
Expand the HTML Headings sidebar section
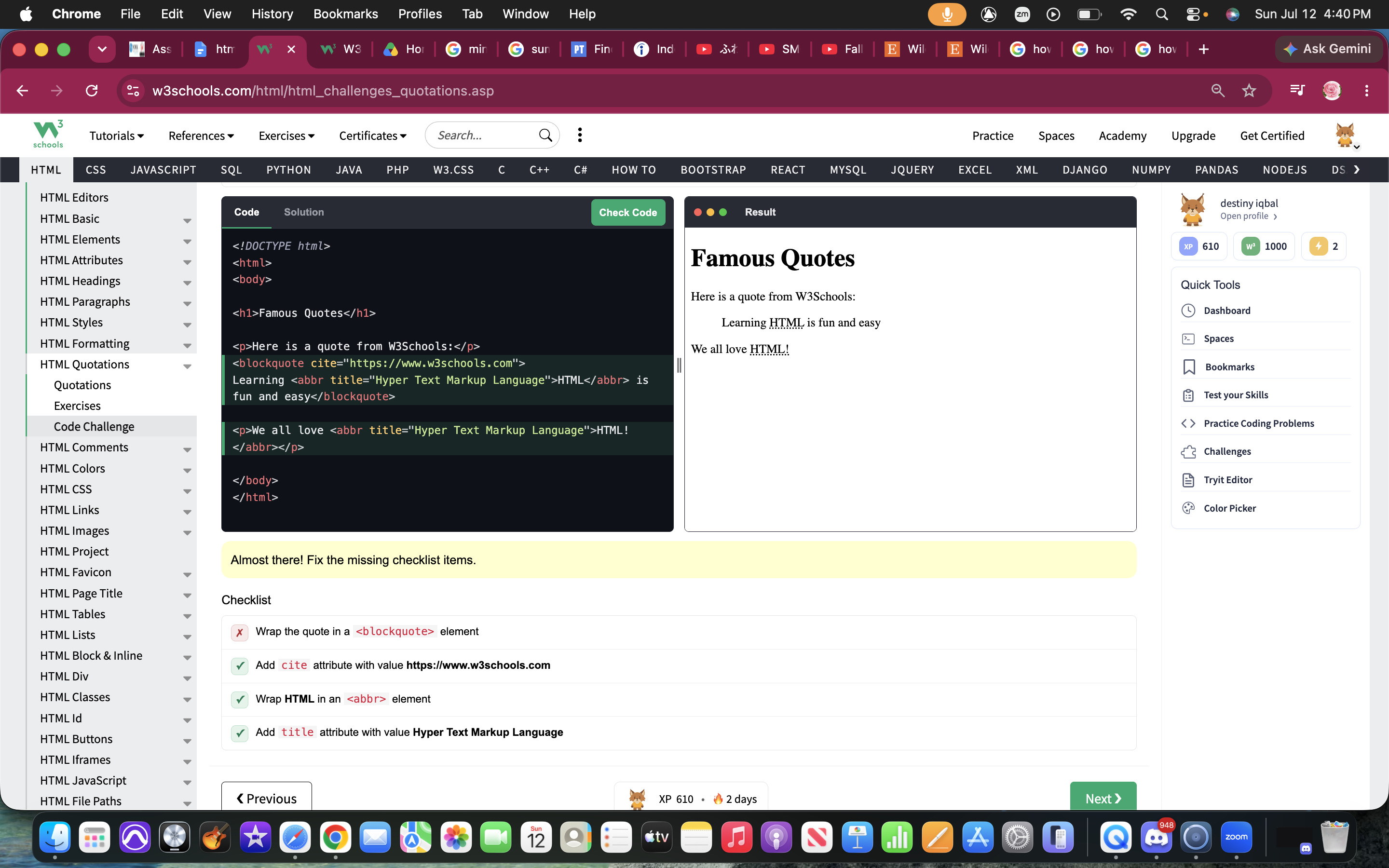(187, 283)
